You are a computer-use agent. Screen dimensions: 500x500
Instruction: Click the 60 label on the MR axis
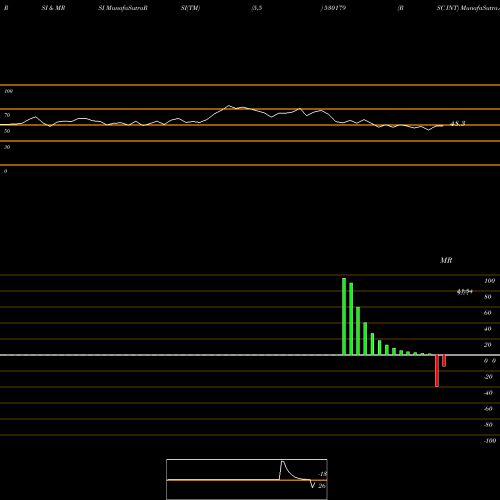click(488, 313)
